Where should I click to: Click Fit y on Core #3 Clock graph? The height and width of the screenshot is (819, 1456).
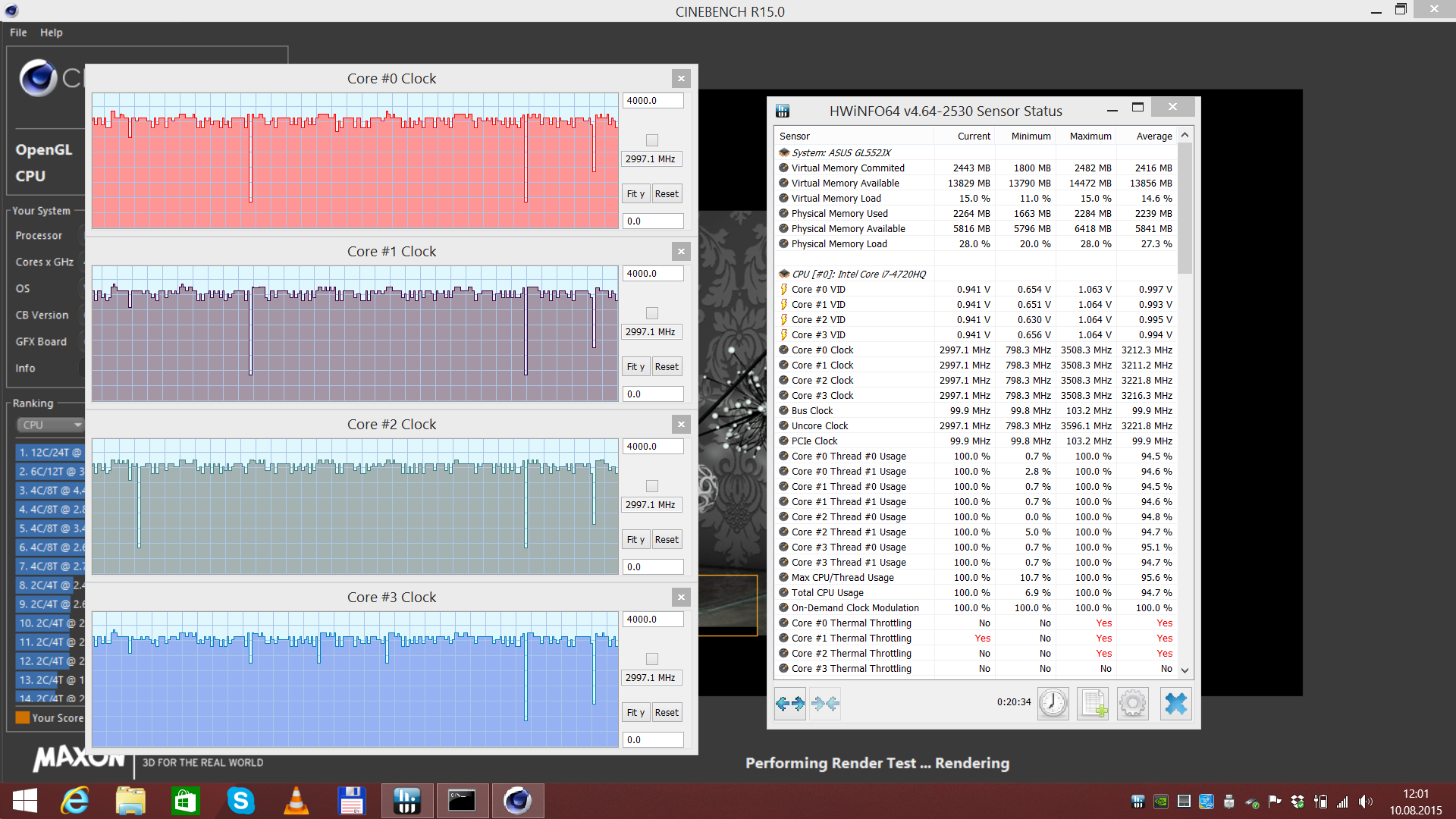[635, 713]
